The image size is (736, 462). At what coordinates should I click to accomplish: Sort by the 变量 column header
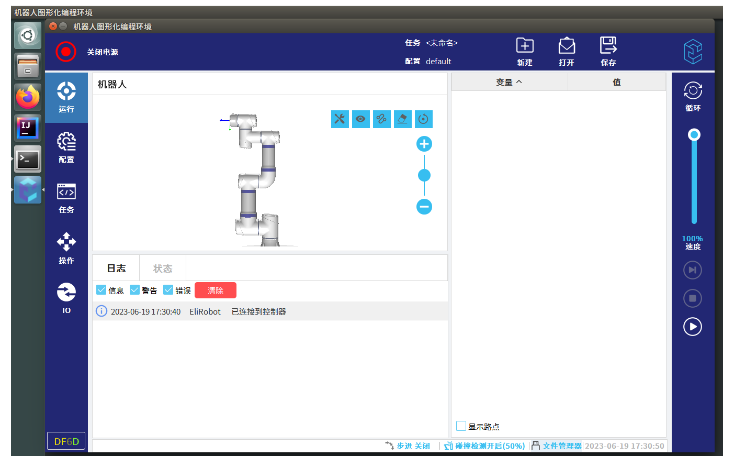[x=509, y=83]
